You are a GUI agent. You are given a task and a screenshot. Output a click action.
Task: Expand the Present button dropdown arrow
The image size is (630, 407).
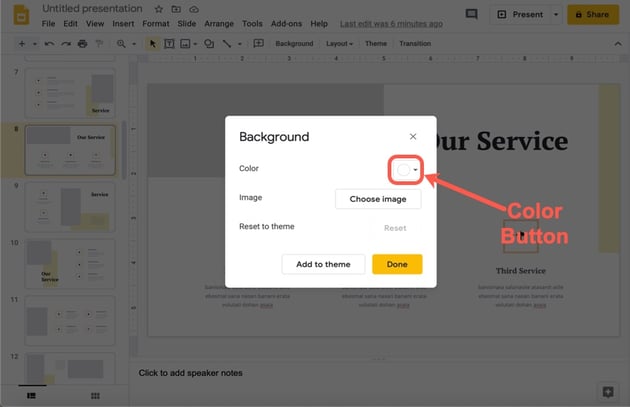[x=553, y=15]
